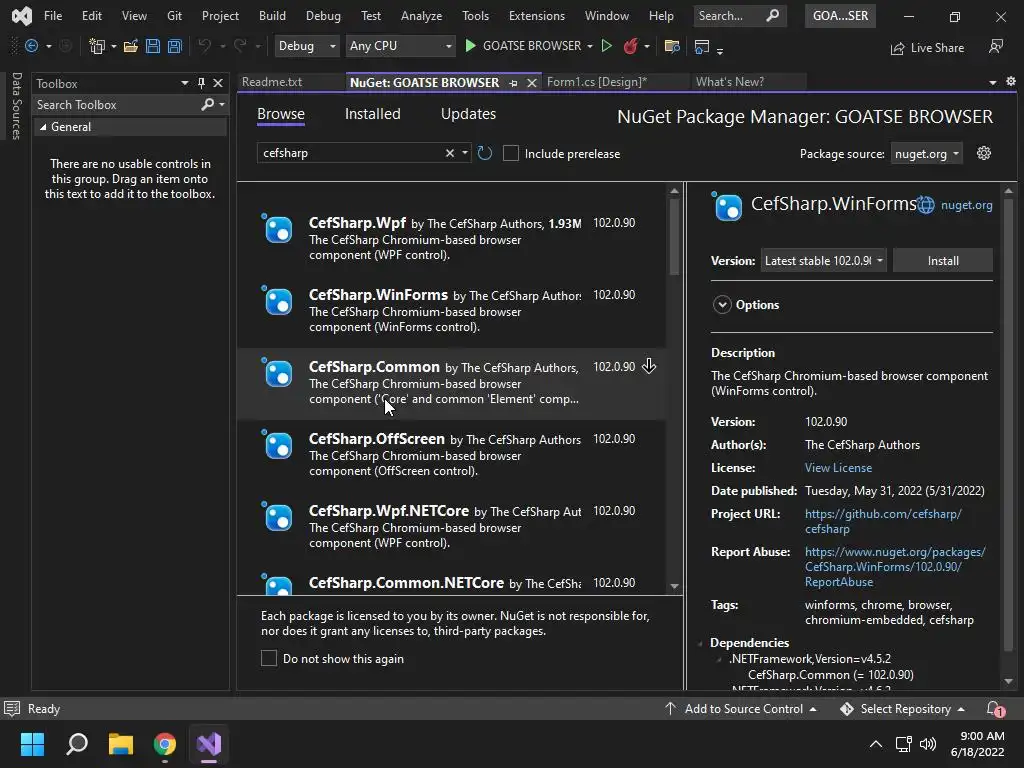Open the search history dropdown in NuGet search

pyautogui.click(x=465, y=153)
